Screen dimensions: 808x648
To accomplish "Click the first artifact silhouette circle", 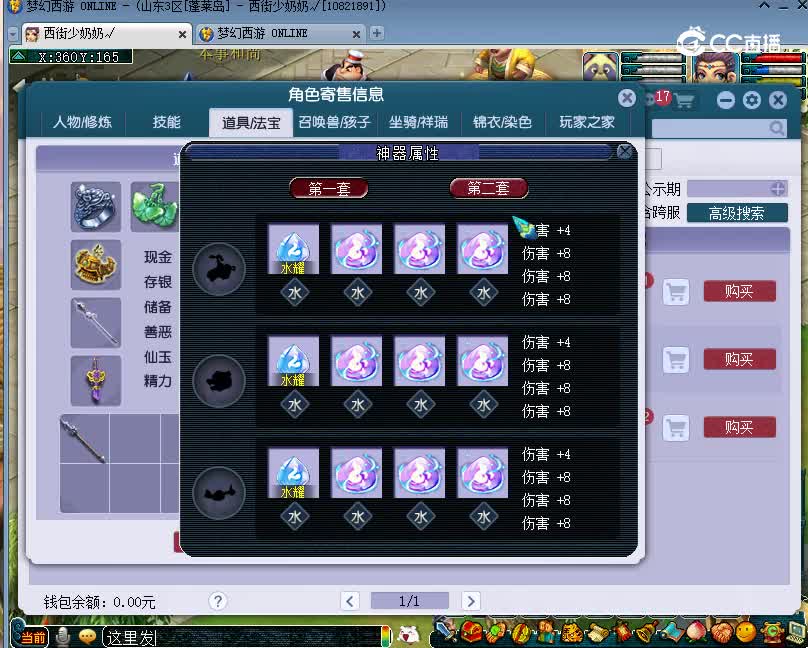I will point(219,269).
